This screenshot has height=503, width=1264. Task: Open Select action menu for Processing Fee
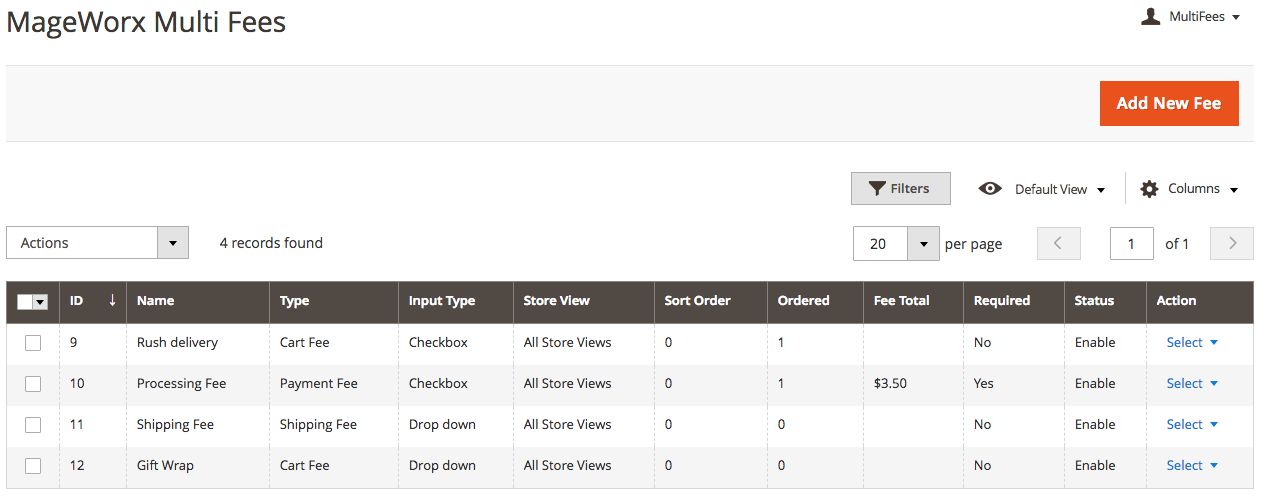pos(1192,383)
